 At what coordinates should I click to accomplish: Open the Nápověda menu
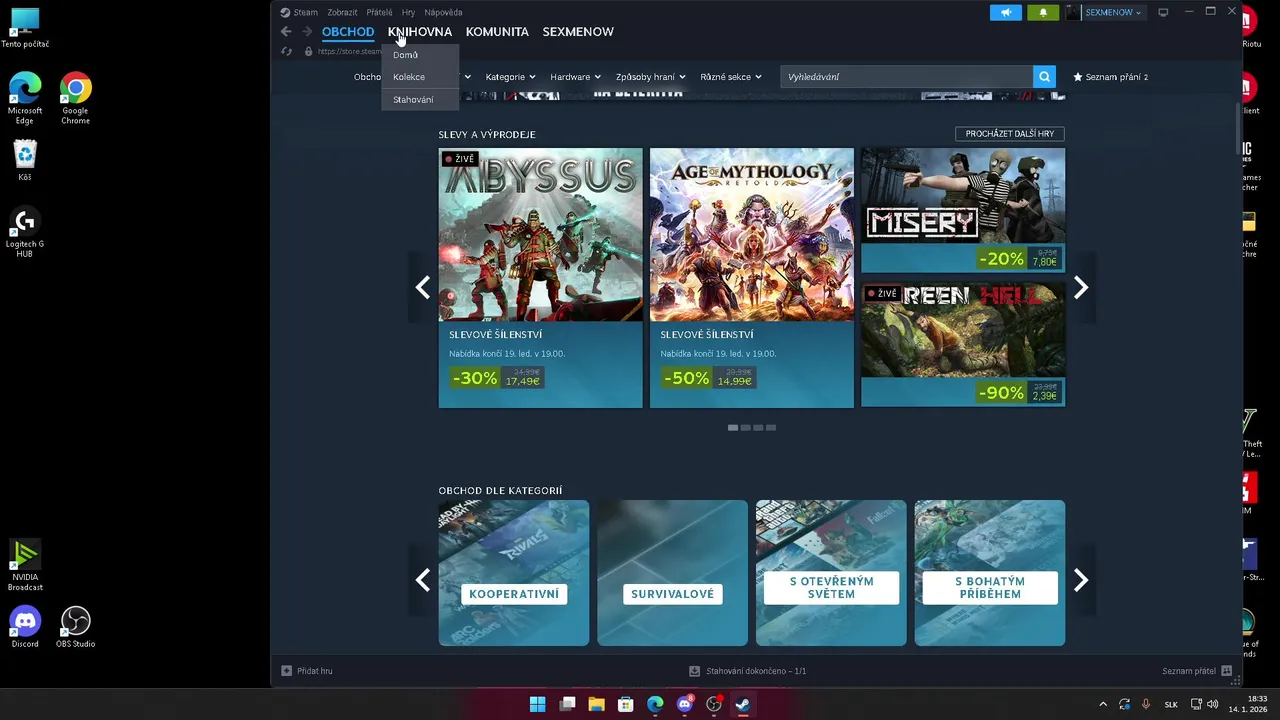(x=443, y=12)
